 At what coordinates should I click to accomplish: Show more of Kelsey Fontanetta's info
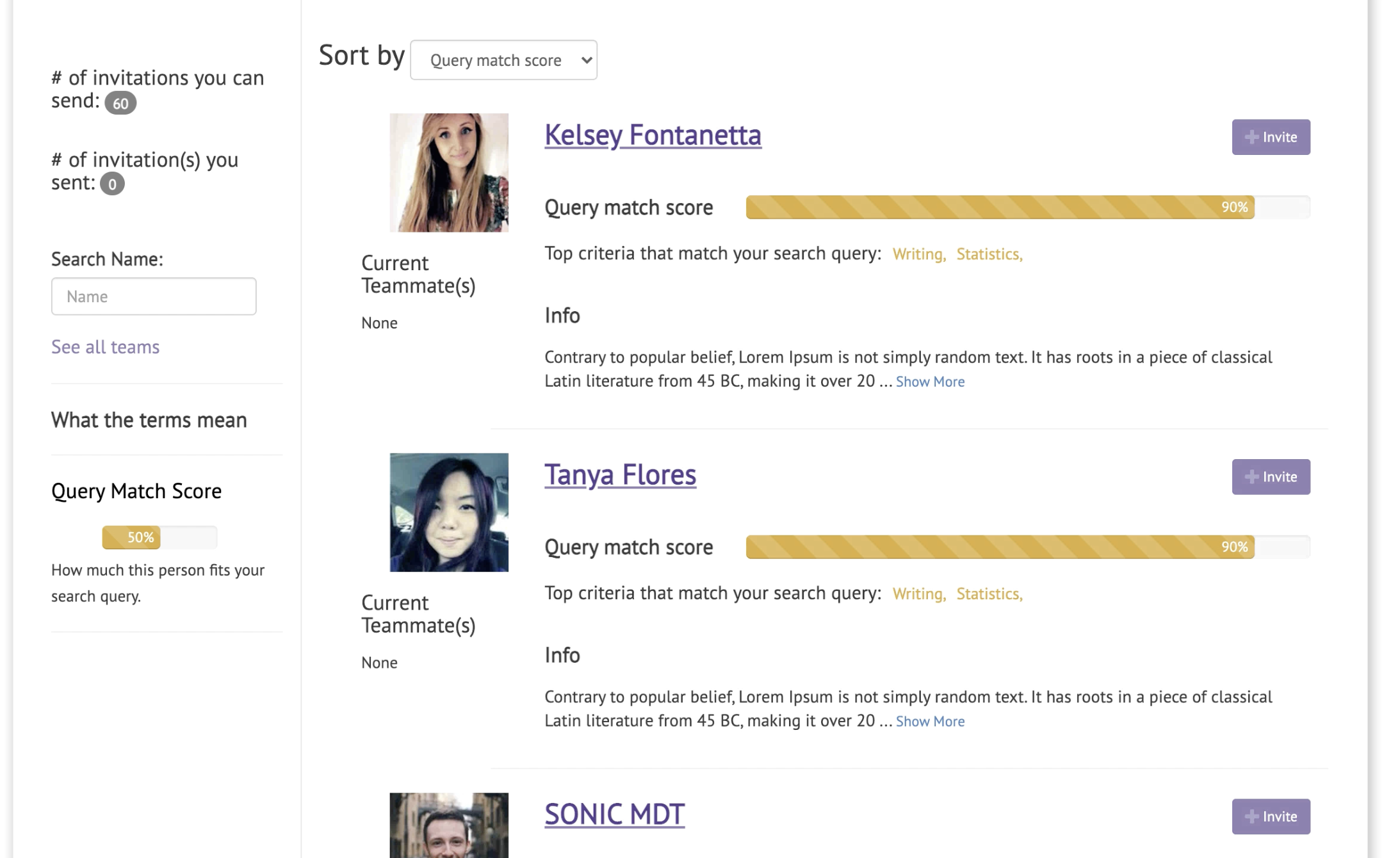coord(930,382)
